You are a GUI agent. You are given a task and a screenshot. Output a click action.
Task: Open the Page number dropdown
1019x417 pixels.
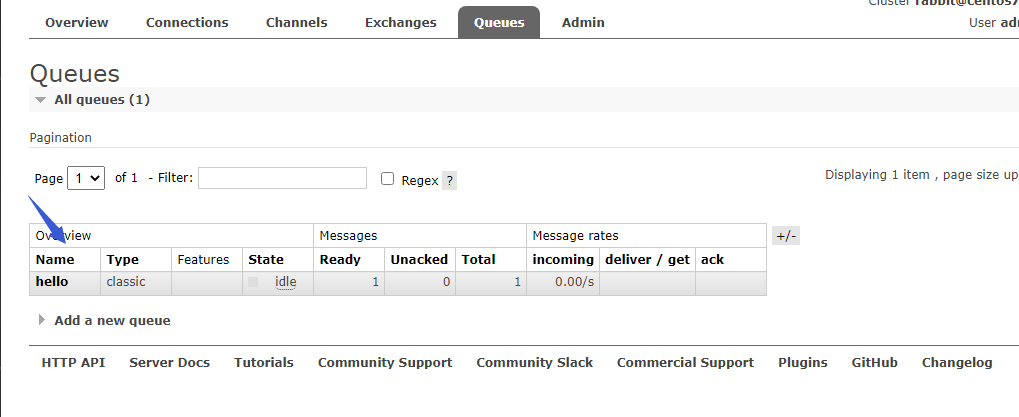pos(86,178)
